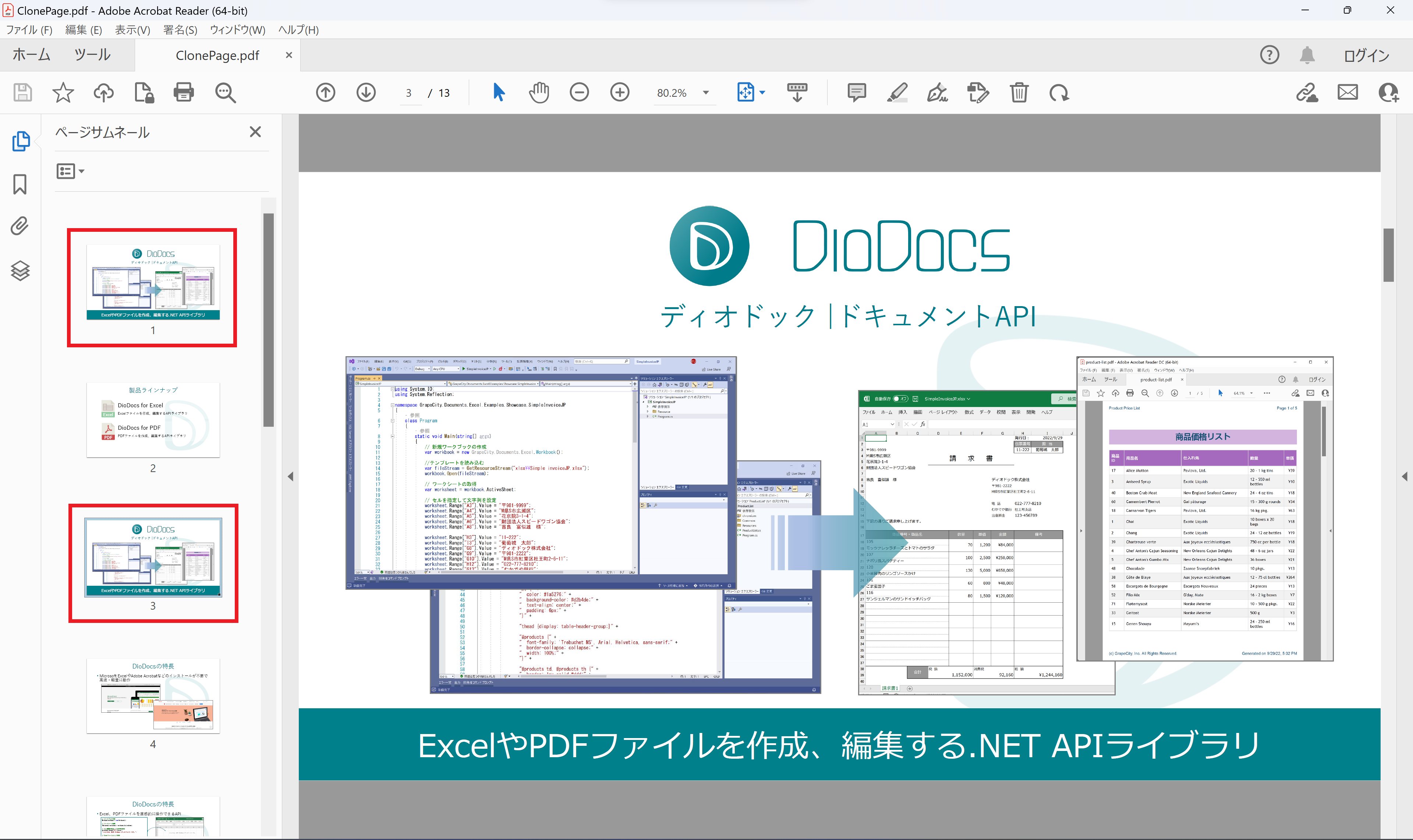
Task: Go to next page arrow
Action: click(x=366, y=92)
